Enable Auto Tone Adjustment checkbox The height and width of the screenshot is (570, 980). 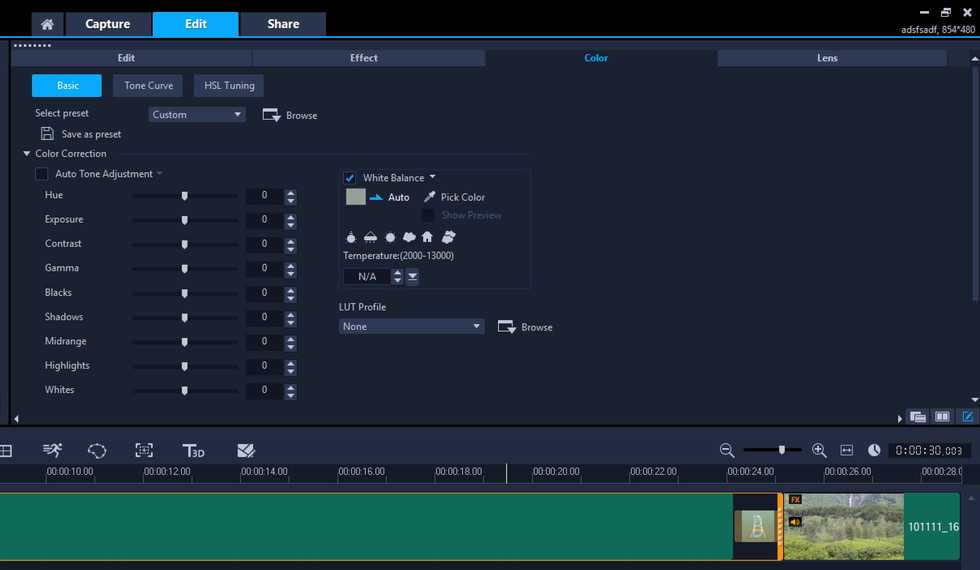click(x=42, y=174)
